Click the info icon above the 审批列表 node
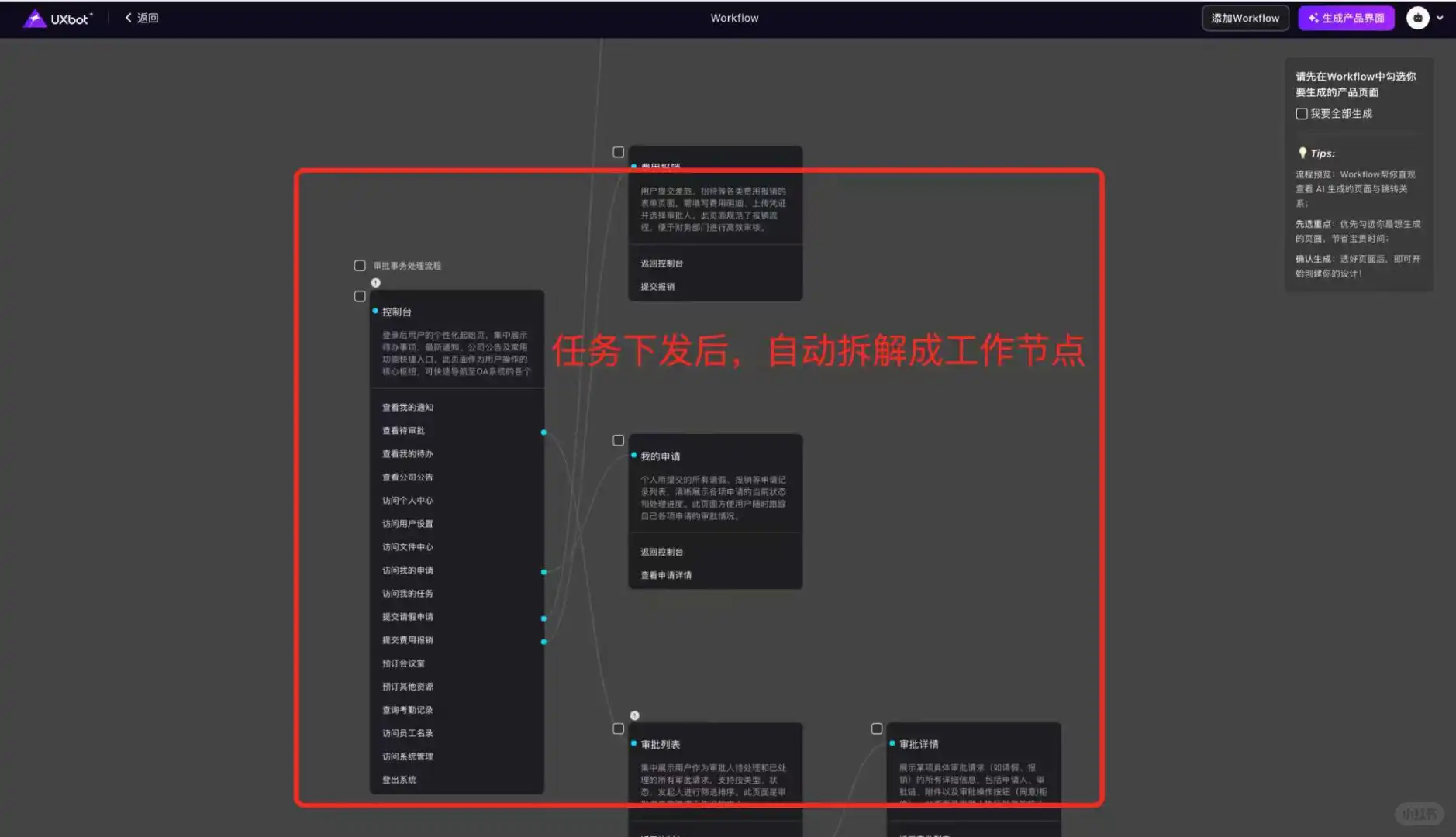The width and height of the screenshot is (1456, 837). [633, 715]
